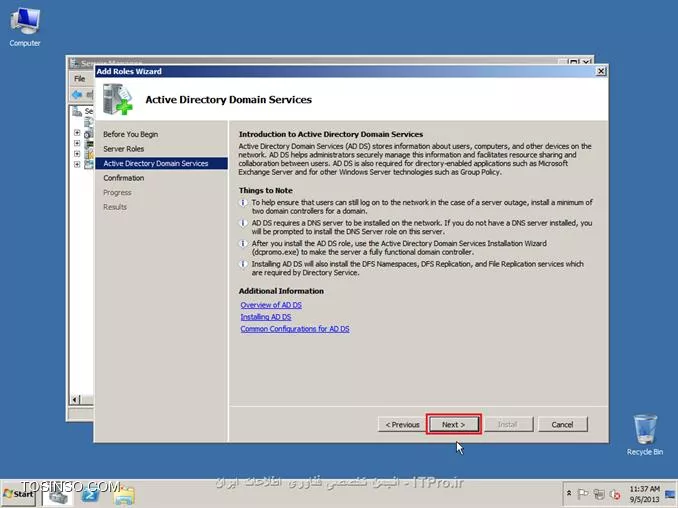Click the back arrow in the Server Manager toolbar
678x508 pixels.
(77, 95)
